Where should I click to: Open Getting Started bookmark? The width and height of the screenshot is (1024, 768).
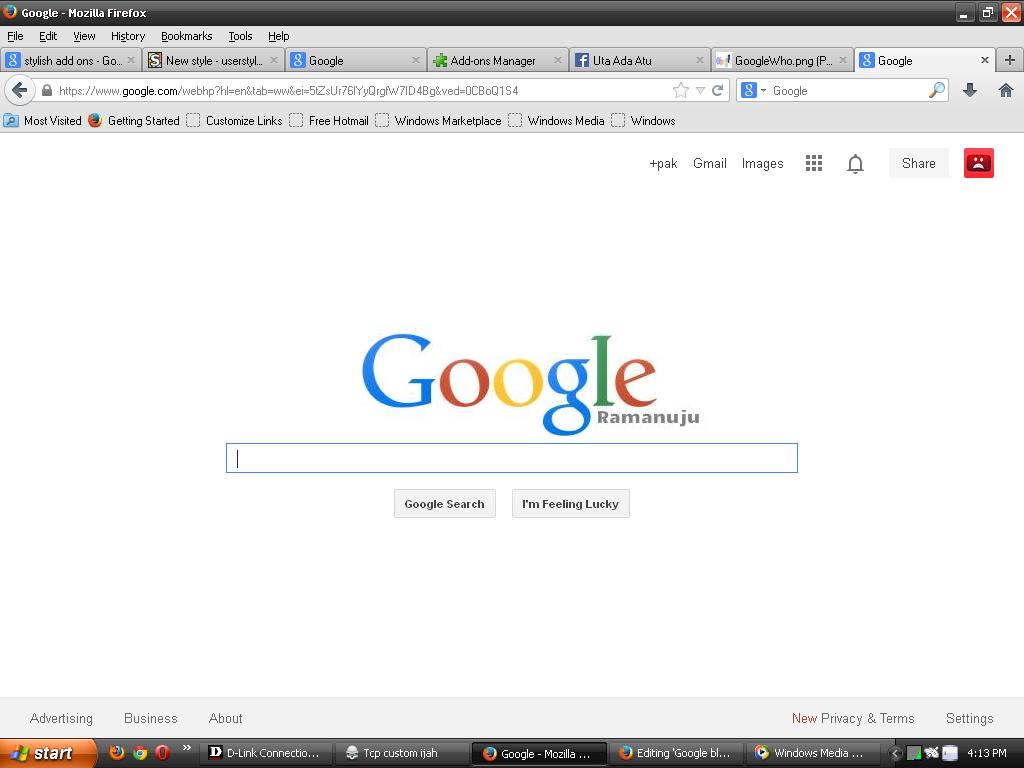[134, 121]
